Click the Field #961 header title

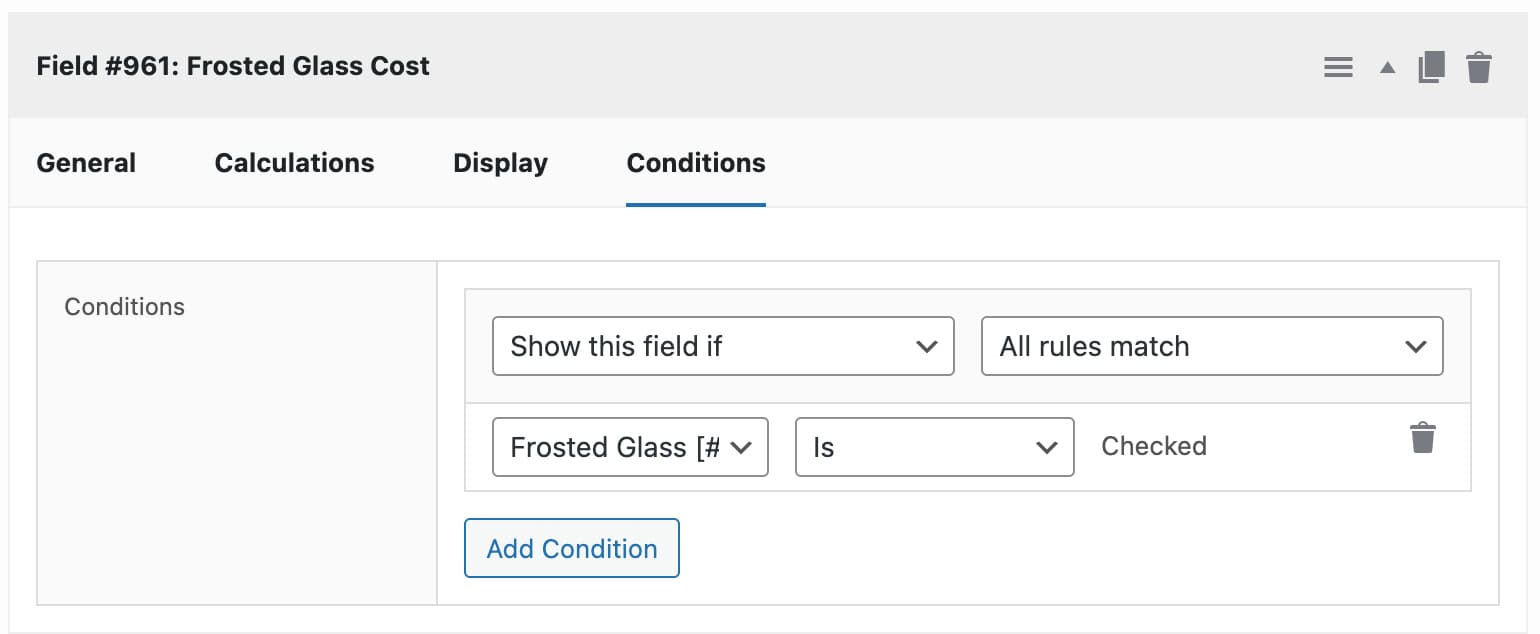click(232, 66)
